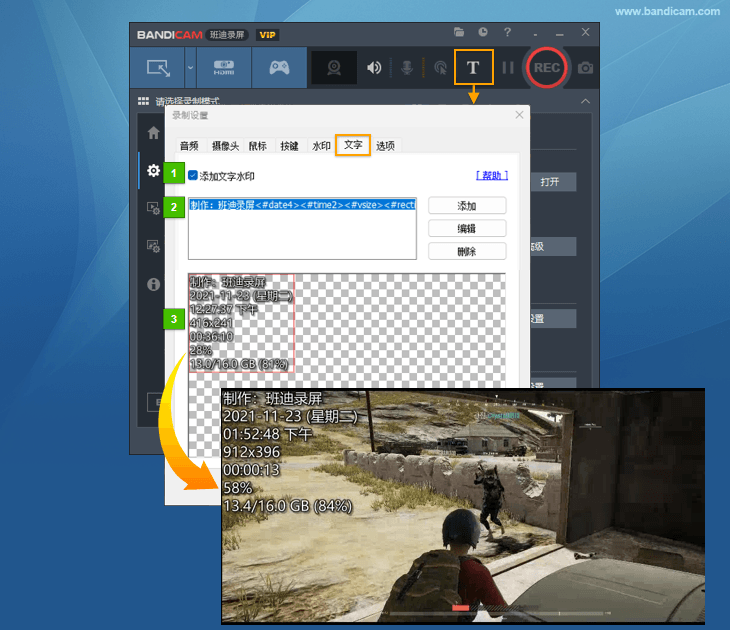
Task: Toggle the speaker sound icon
Action: (374, 68)
